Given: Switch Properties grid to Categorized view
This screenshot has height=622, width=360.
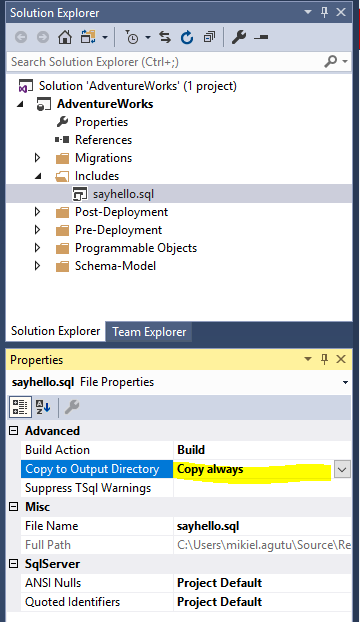Looking at the screenshot, I should coord(20,407).
